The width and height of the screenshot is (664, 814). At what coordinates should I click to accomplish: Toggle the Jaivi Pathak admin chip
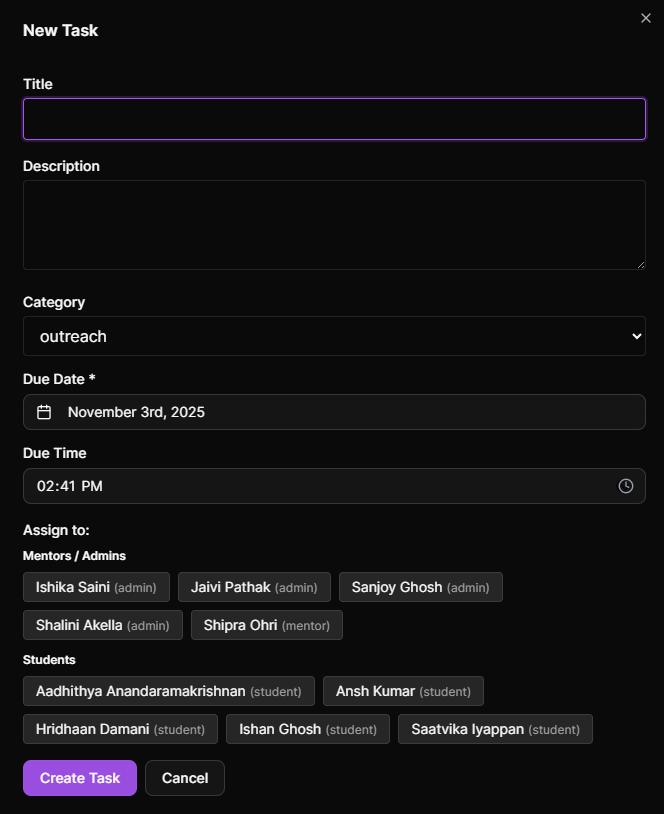(x=254, y=587)
